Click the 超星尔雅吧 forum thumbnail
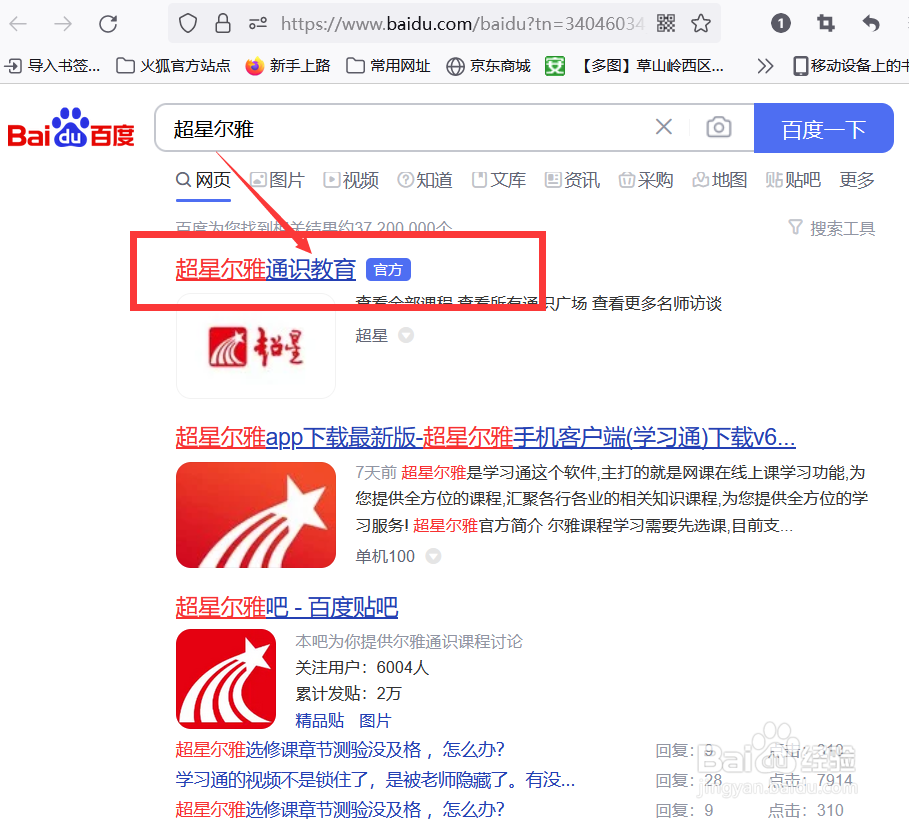Screen dimensions: 909x819 [226, 679]
